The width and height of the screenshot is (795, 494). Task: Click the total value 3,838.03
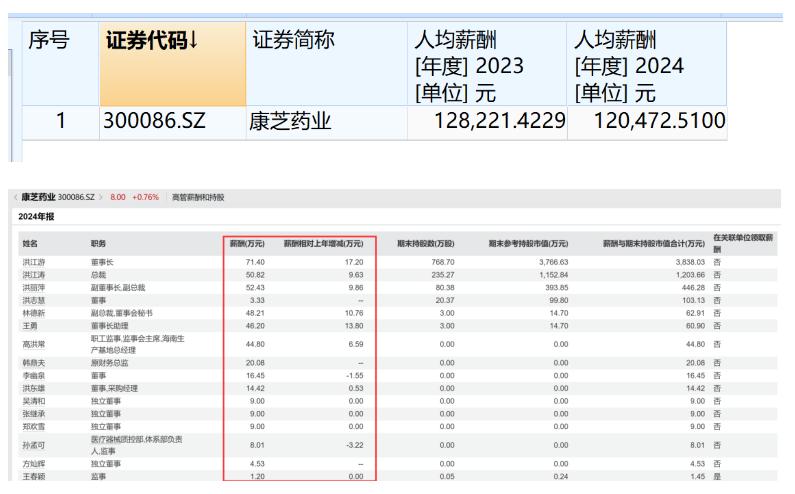tap(690, 262)
